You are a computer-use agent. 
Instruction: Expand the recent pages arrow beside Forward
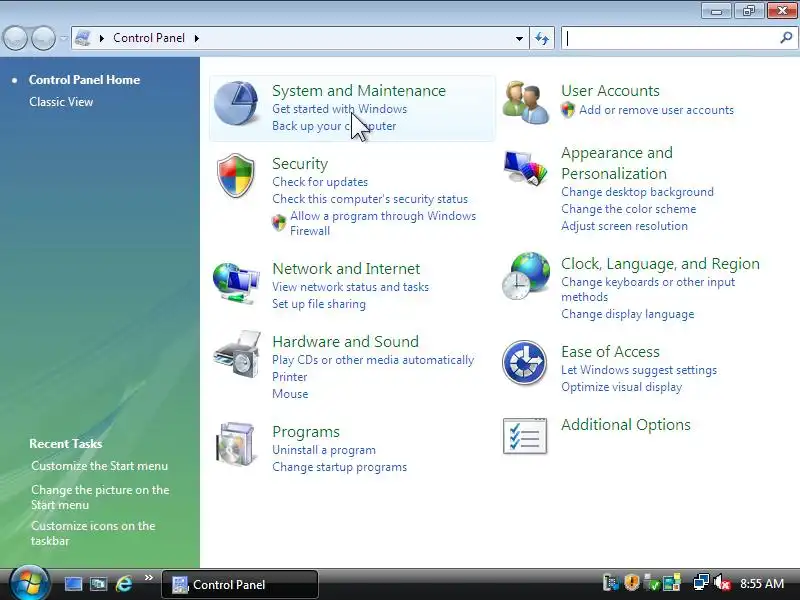point(63,38)
